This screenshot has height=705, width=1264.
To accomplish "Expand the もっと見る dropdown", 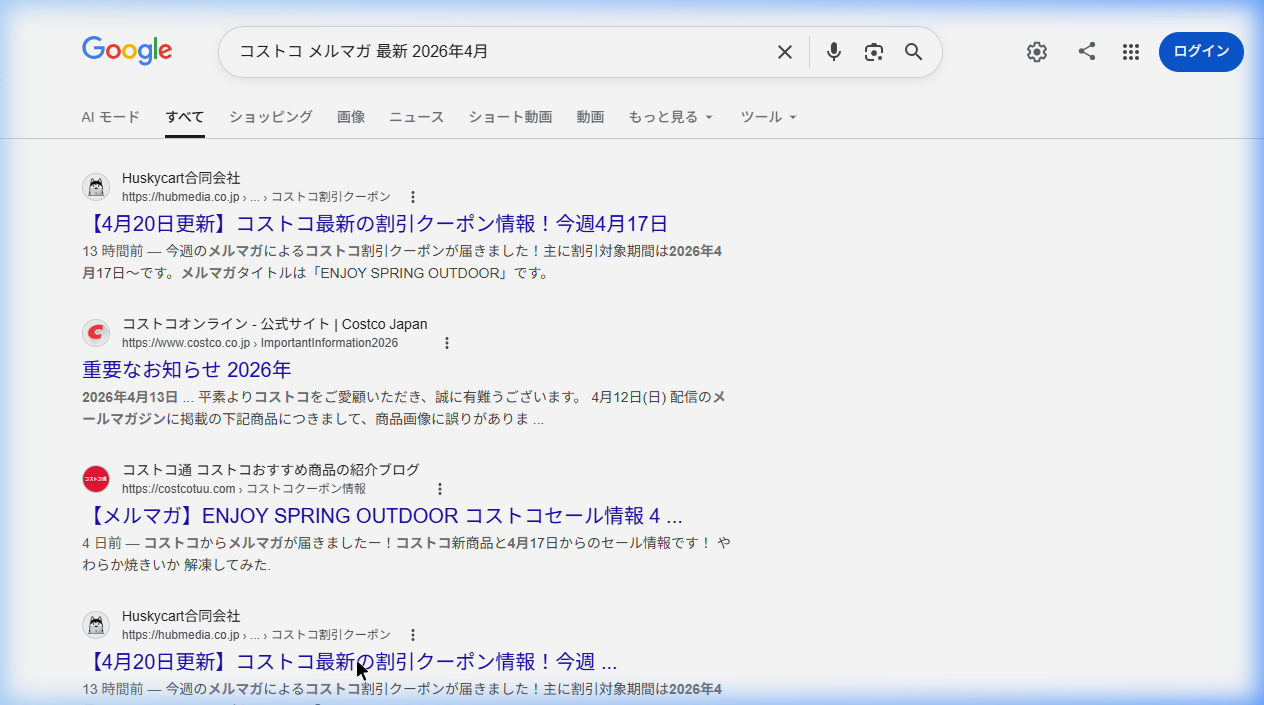I will [x=670, y=117].
